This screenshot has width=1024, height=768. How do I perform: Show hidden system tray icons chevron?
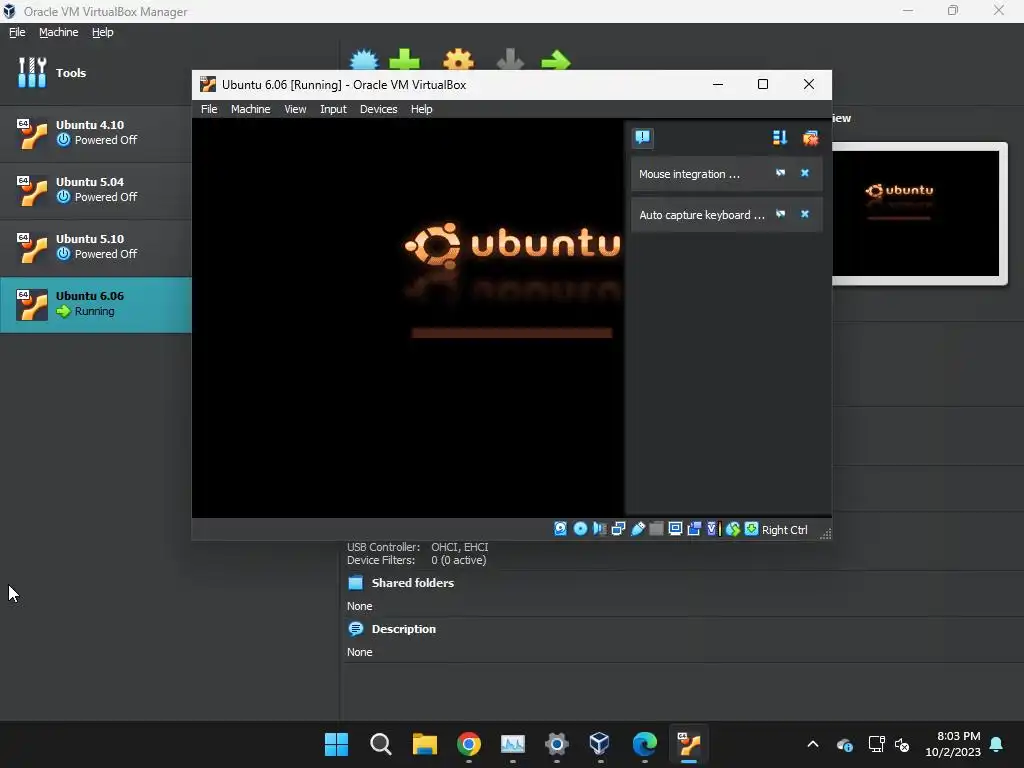812,744
